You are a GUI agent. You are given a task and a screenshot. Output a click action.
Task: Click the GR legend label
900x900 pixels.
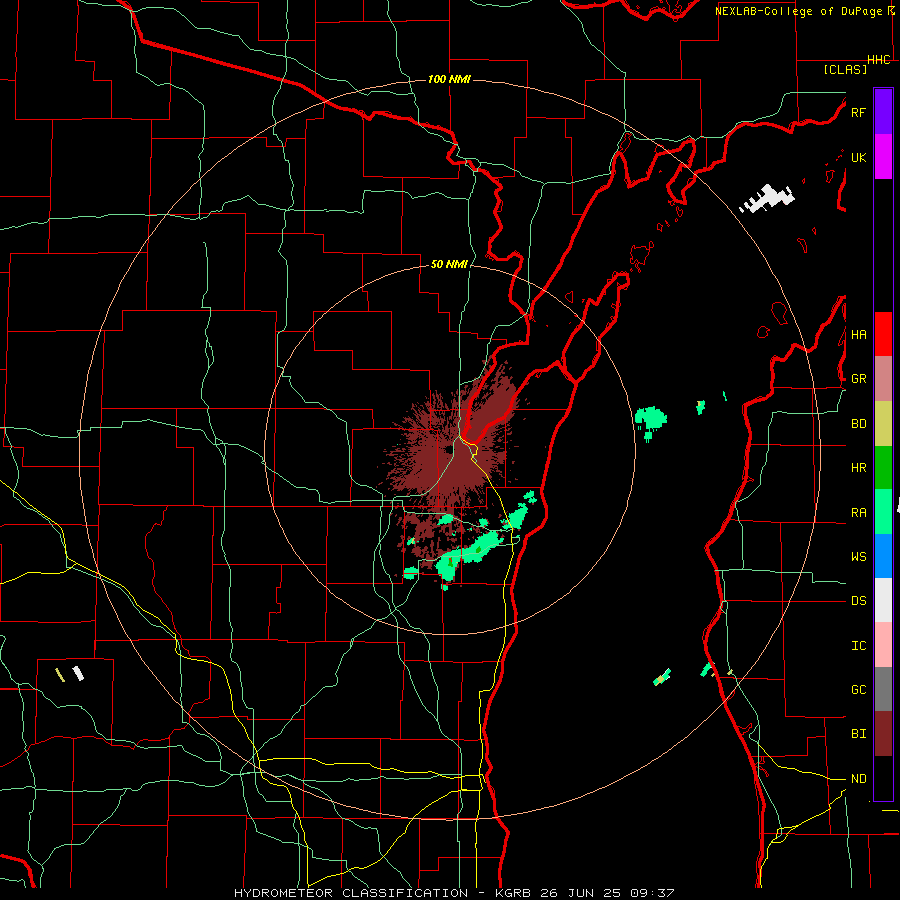click(858, 379)
